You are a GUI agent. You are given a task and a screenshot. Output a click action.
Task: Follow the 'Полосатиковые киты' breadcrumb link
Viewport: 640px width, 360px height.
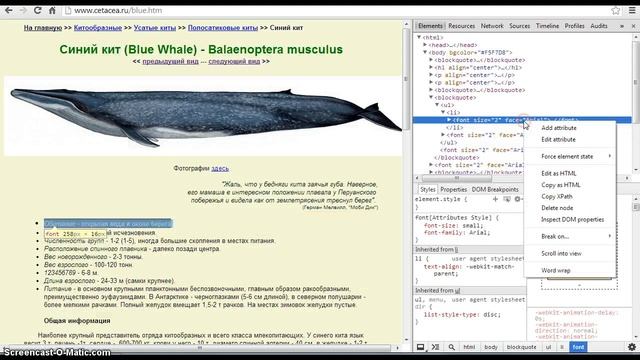click(222, 28)
